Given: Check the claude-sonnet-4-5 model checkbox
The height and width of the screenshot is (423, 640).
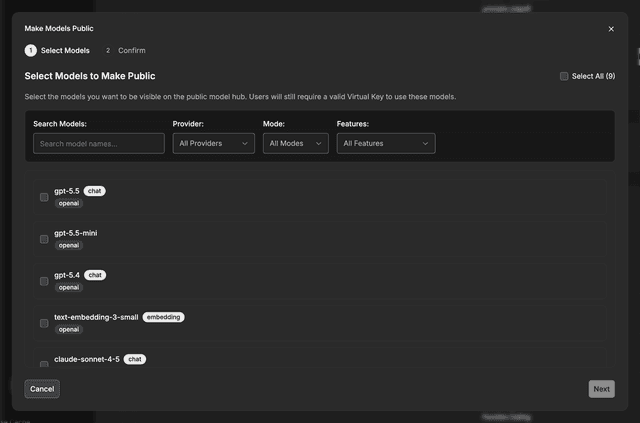Looking at the screenshot, I should pyautogui.click(x=44, y=364).
